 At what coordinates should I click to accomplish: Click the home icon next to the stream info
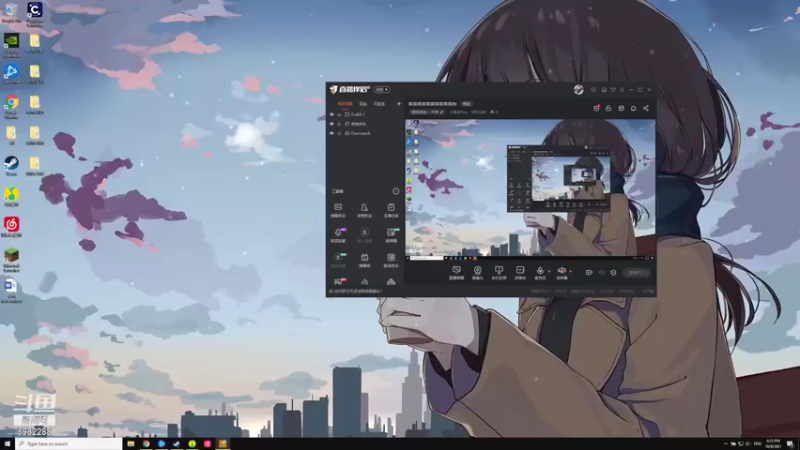click(493, 112)
